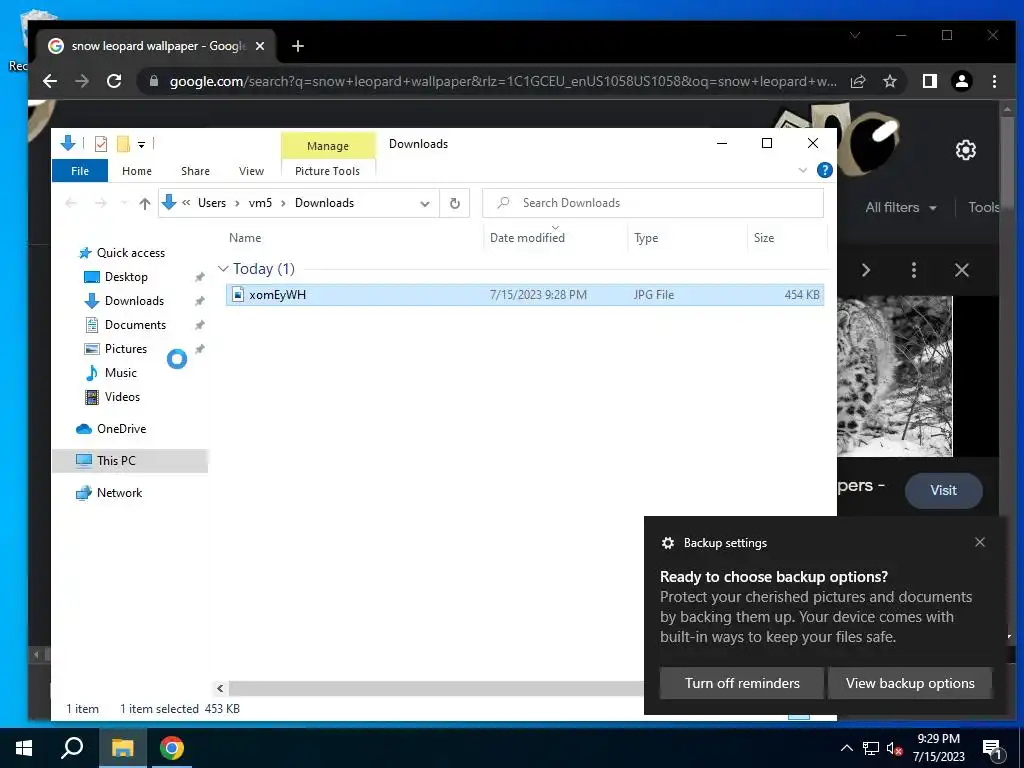Click Turn off reminders button
Image resolution: width=1024 pixels, height=768 pixels.
pyautogui.click(x=742, y=683)
